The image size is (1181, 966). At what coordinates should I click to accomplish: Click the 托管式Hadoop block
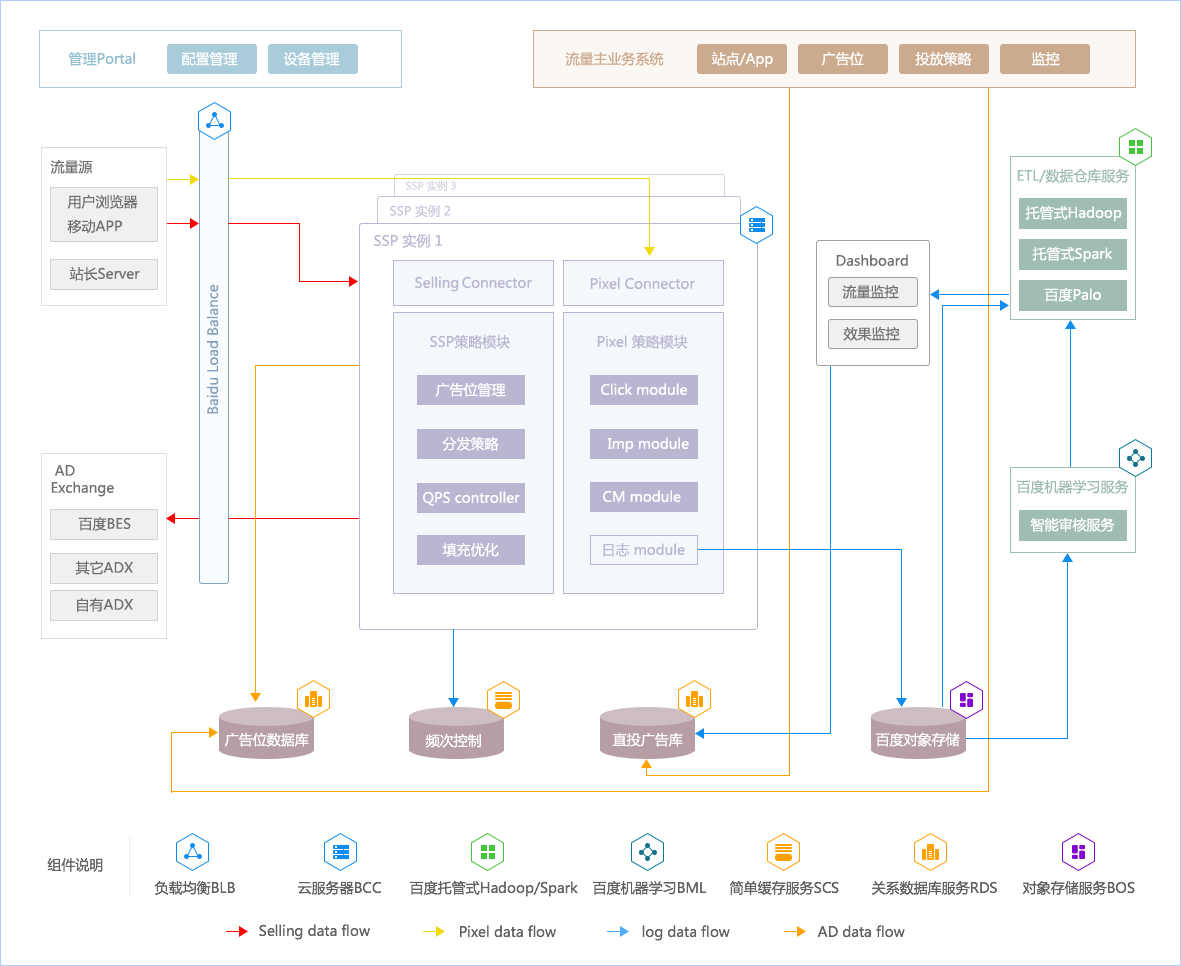pyautogui.click(x=1073, y=213)
